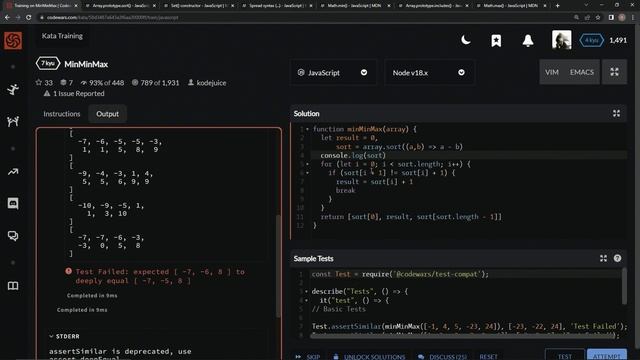640x360 pixels.
Task: Bookmark this kata with the bookmark icon
Action: (x=496, y=40)
